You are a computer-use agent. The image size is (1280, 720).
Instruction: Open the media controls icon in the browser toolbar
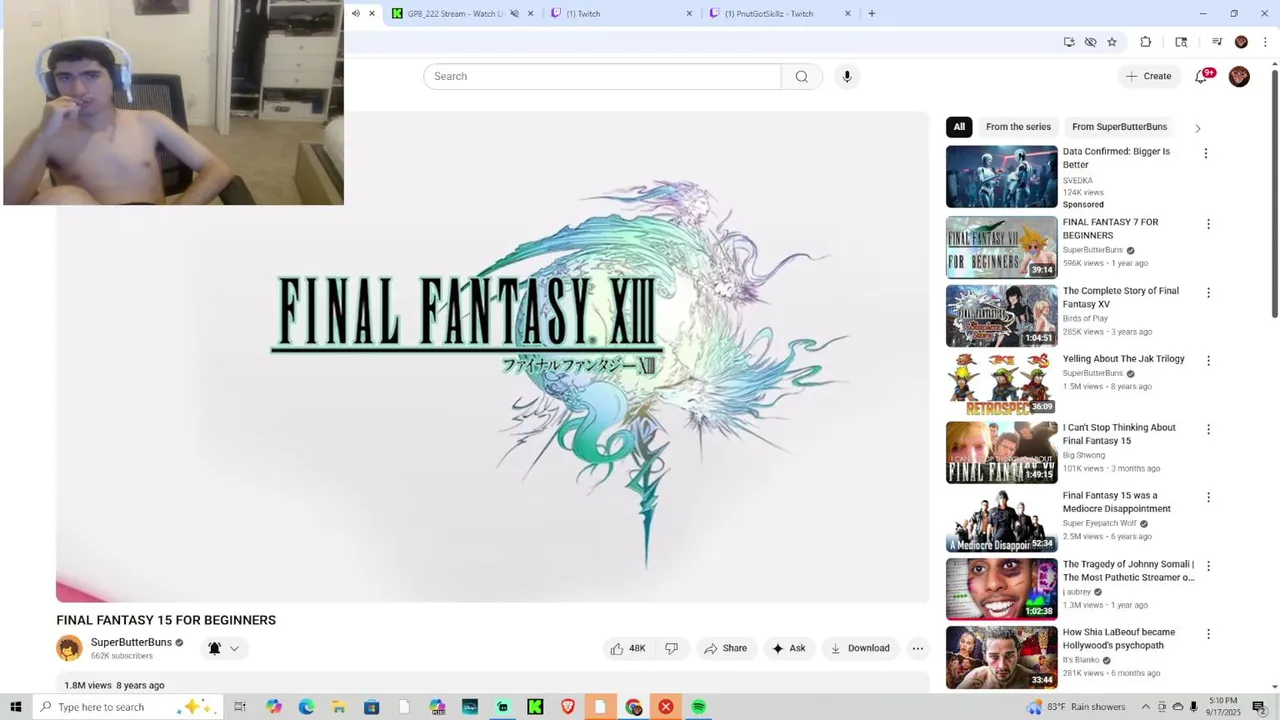pyautogui.click(x=1217, y=42)
